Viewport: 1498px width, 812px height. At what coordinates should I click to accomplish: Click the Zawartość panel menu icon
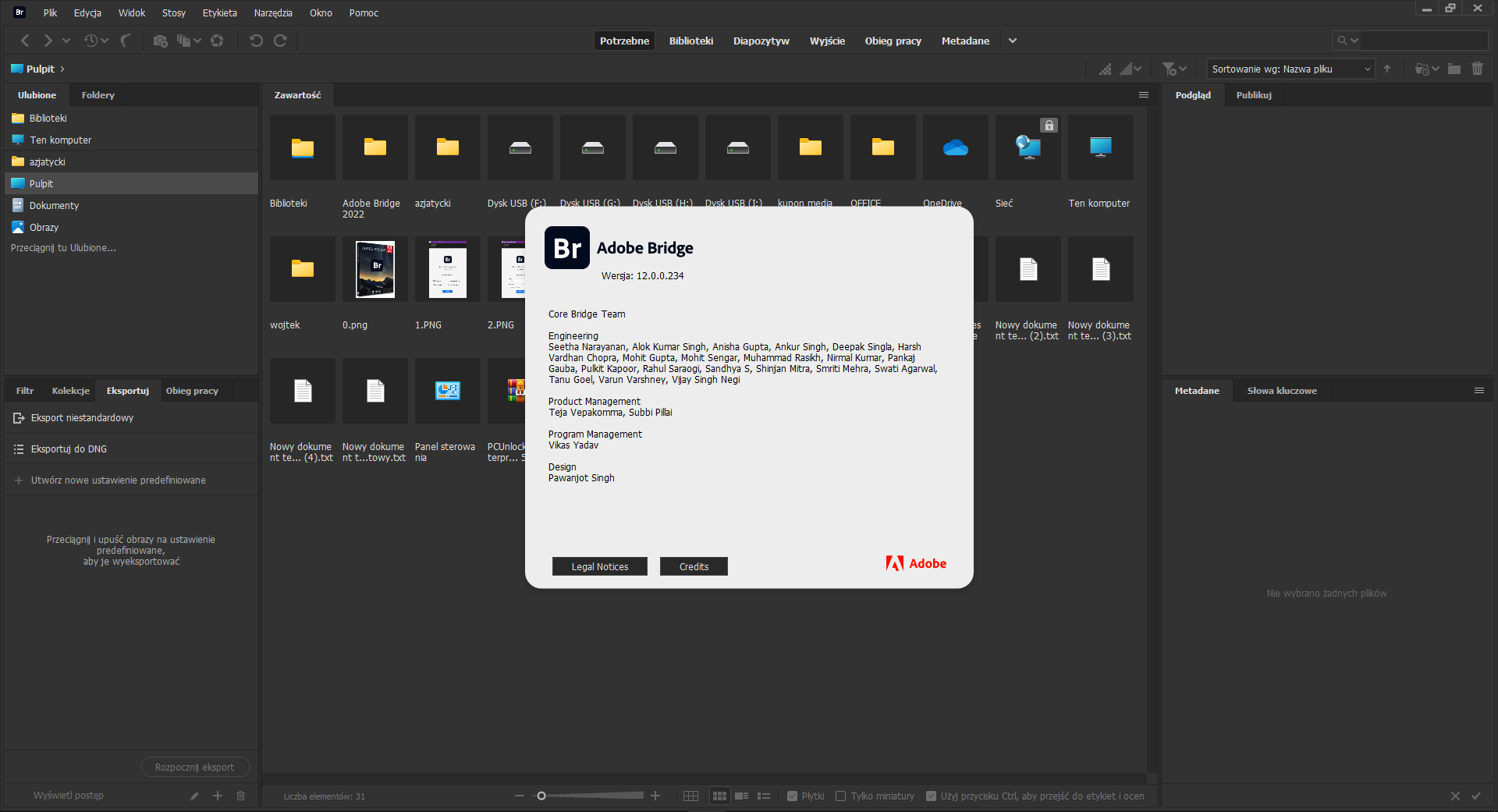coord(1144,95)
